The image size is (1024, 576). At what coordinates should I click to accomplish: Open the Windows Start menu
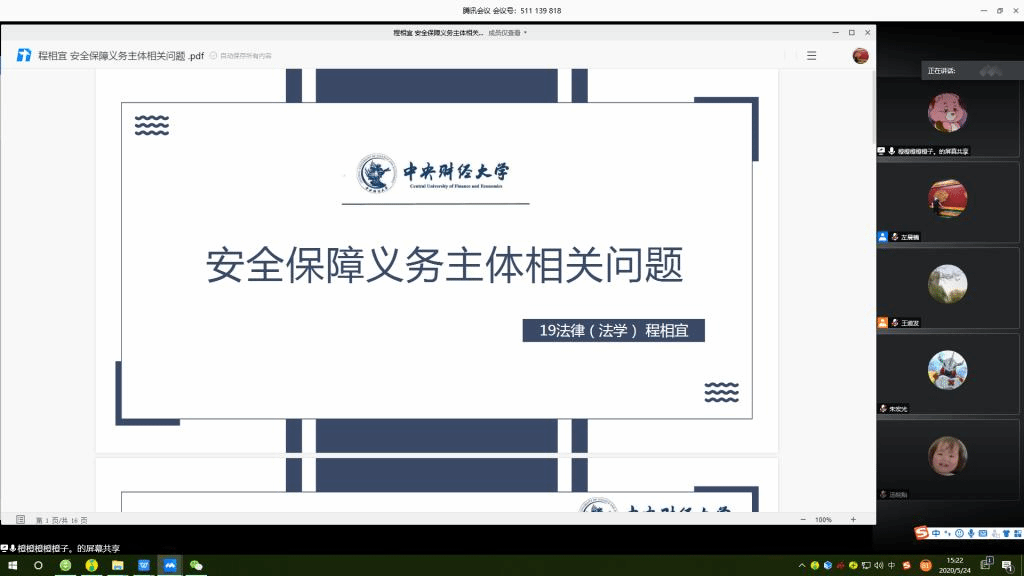[x=12, y=565]
